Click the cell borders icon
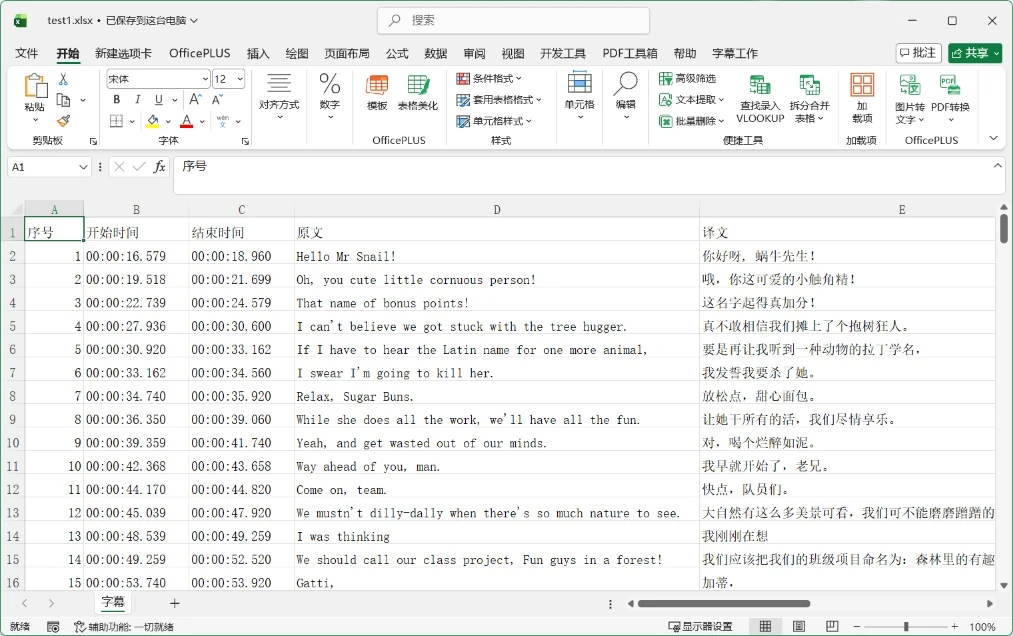The width and height of the screenshot is (1013, 636). click(x=116, y=121)
